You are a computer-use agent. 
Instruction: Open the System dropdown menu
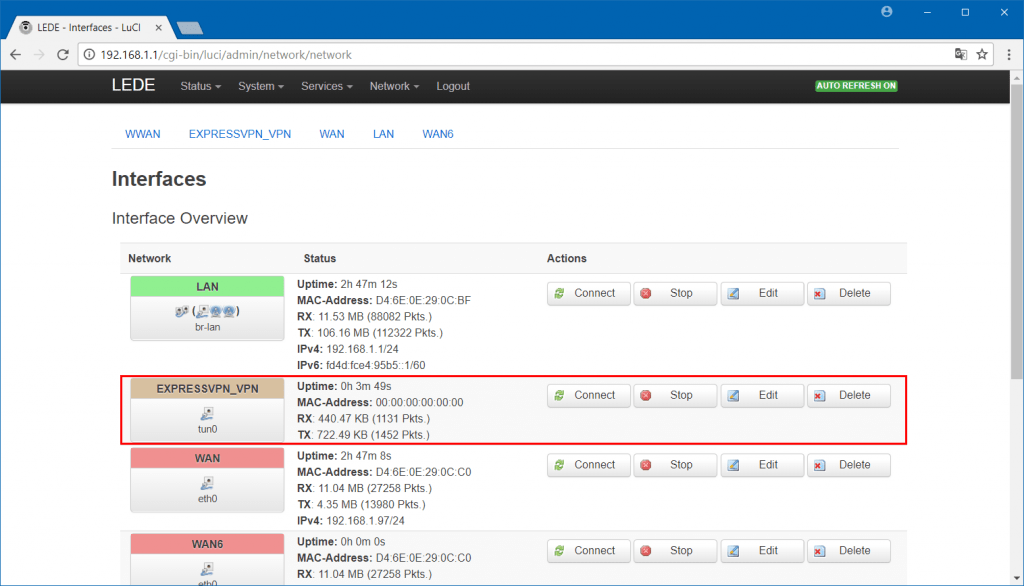click(x=260, y=86)
